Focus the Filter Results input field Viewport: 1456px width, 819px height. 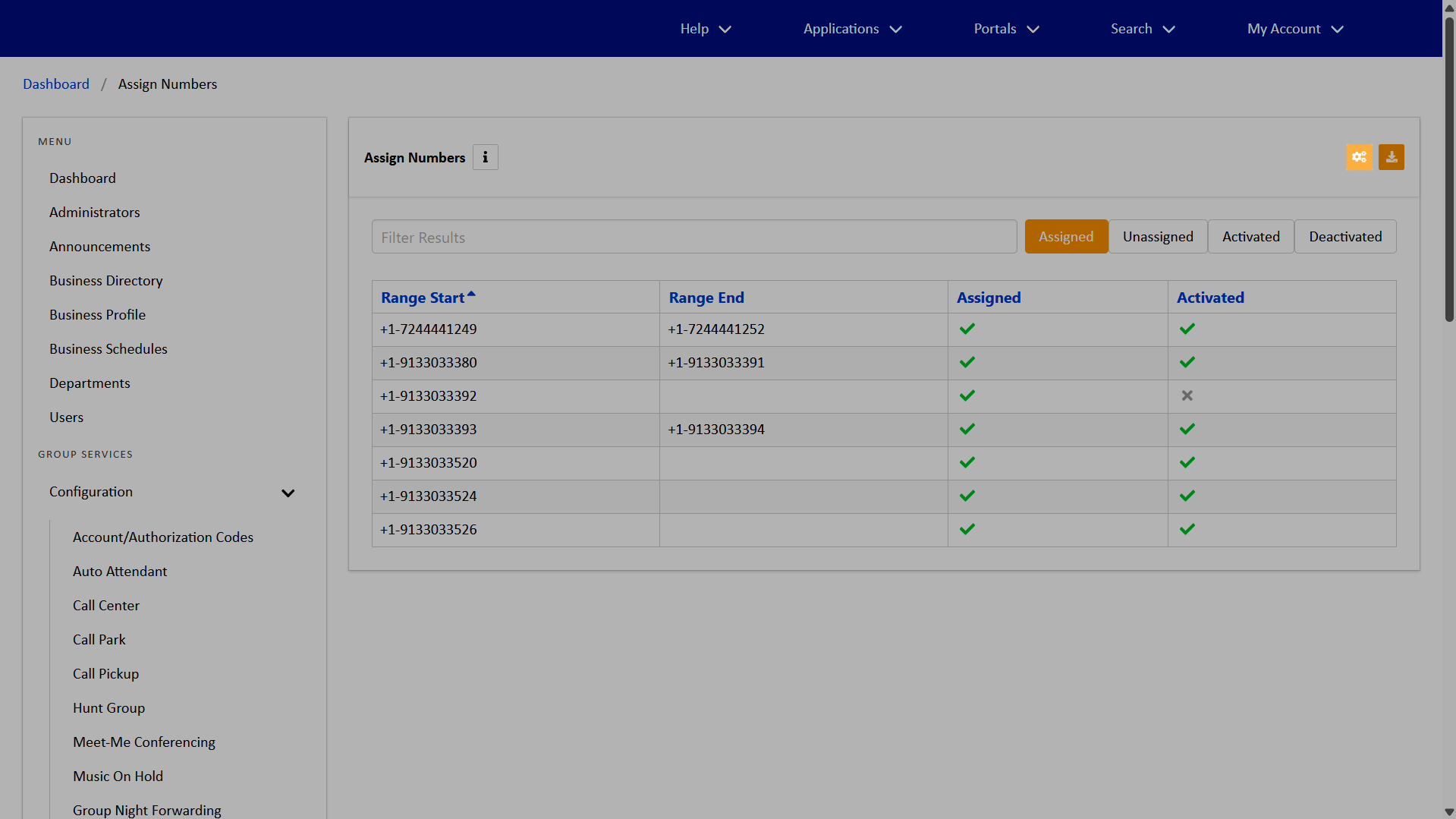[693, 238]
